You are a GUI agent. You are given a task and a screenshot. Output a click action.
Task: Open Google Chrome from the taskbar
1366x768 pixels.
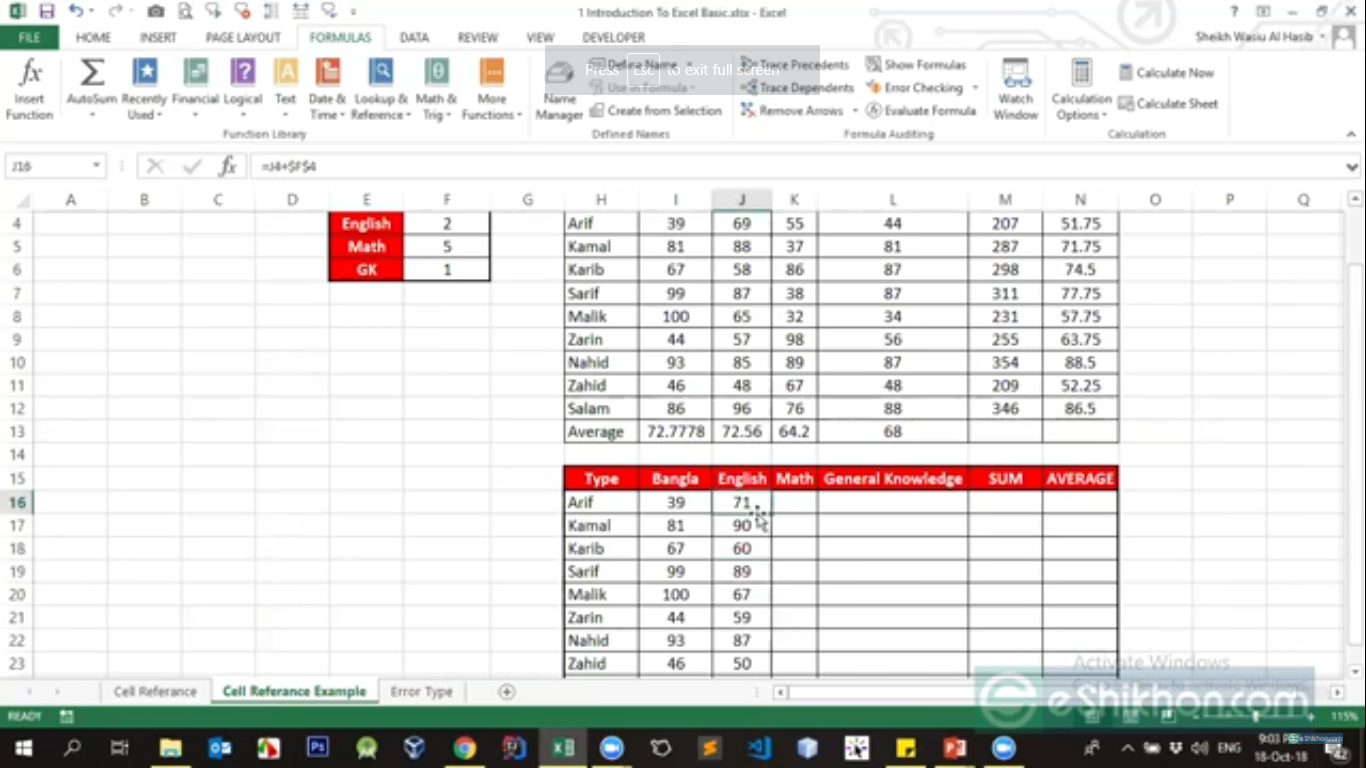(464, 748)
